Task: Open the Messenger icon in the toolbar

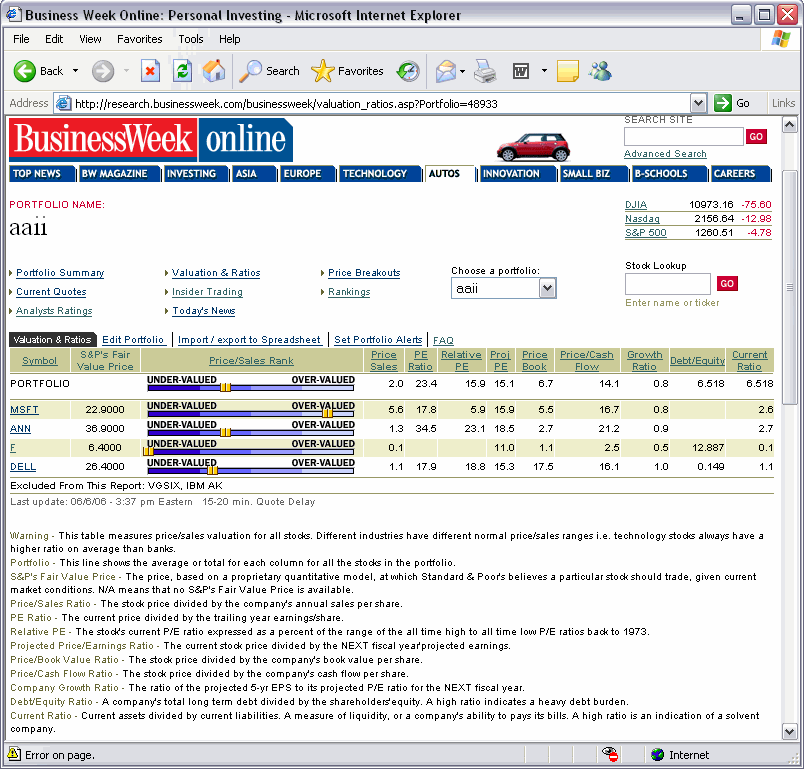Action: click(600, 71)
